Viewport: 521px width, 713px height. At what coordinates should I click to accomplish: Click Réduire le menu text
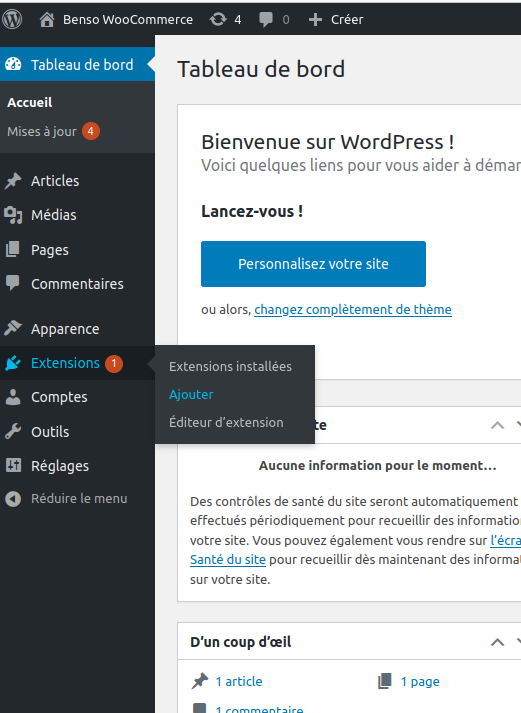pos(79,498)
